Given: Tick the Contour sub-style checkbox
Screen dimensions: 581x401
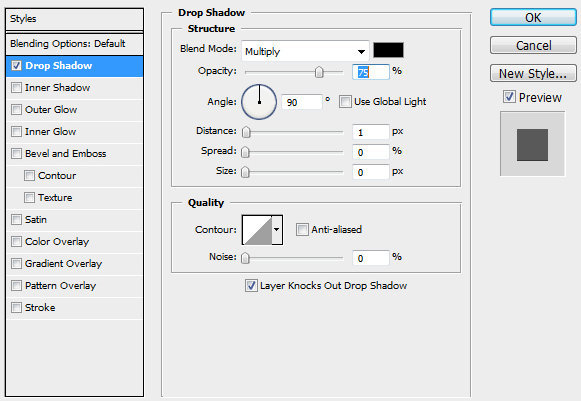Looking at the screenshot, I should click(29, 175).
